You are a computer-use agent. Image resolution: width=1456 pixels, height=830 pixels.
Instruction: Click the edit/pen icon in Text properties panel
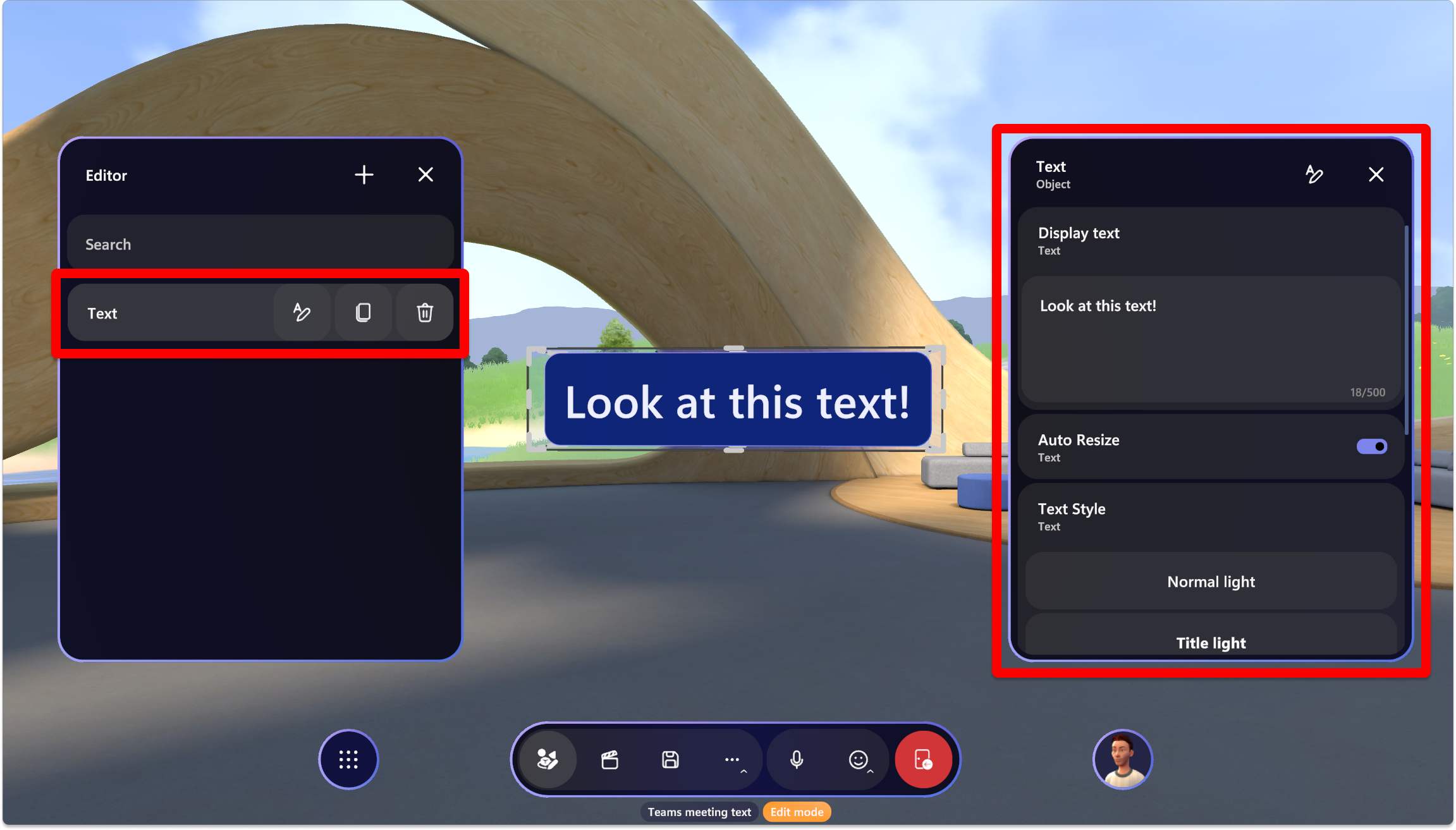coord(1314,173)
